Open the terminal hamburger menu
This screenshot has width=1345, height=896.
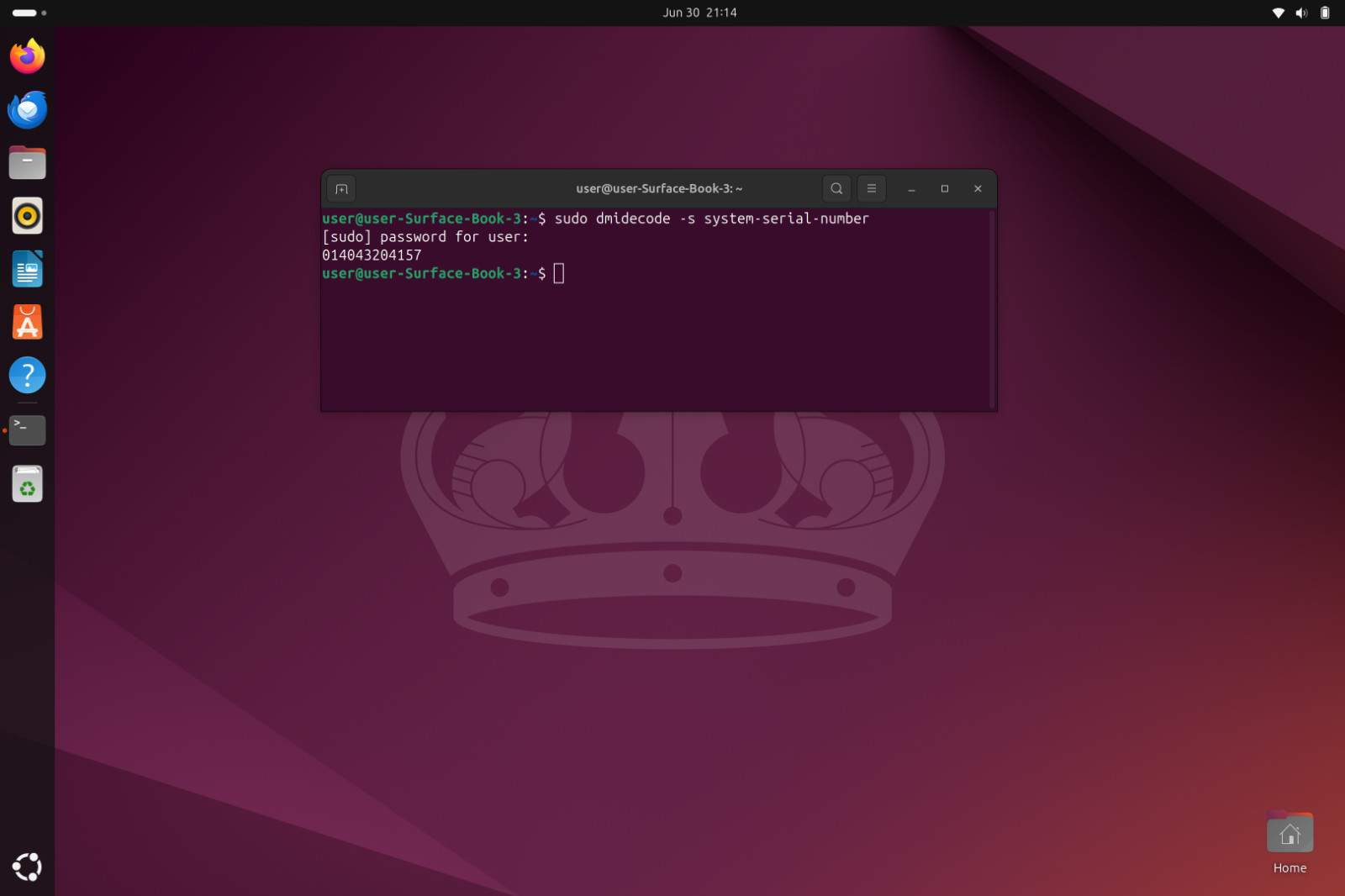(872, 188)
